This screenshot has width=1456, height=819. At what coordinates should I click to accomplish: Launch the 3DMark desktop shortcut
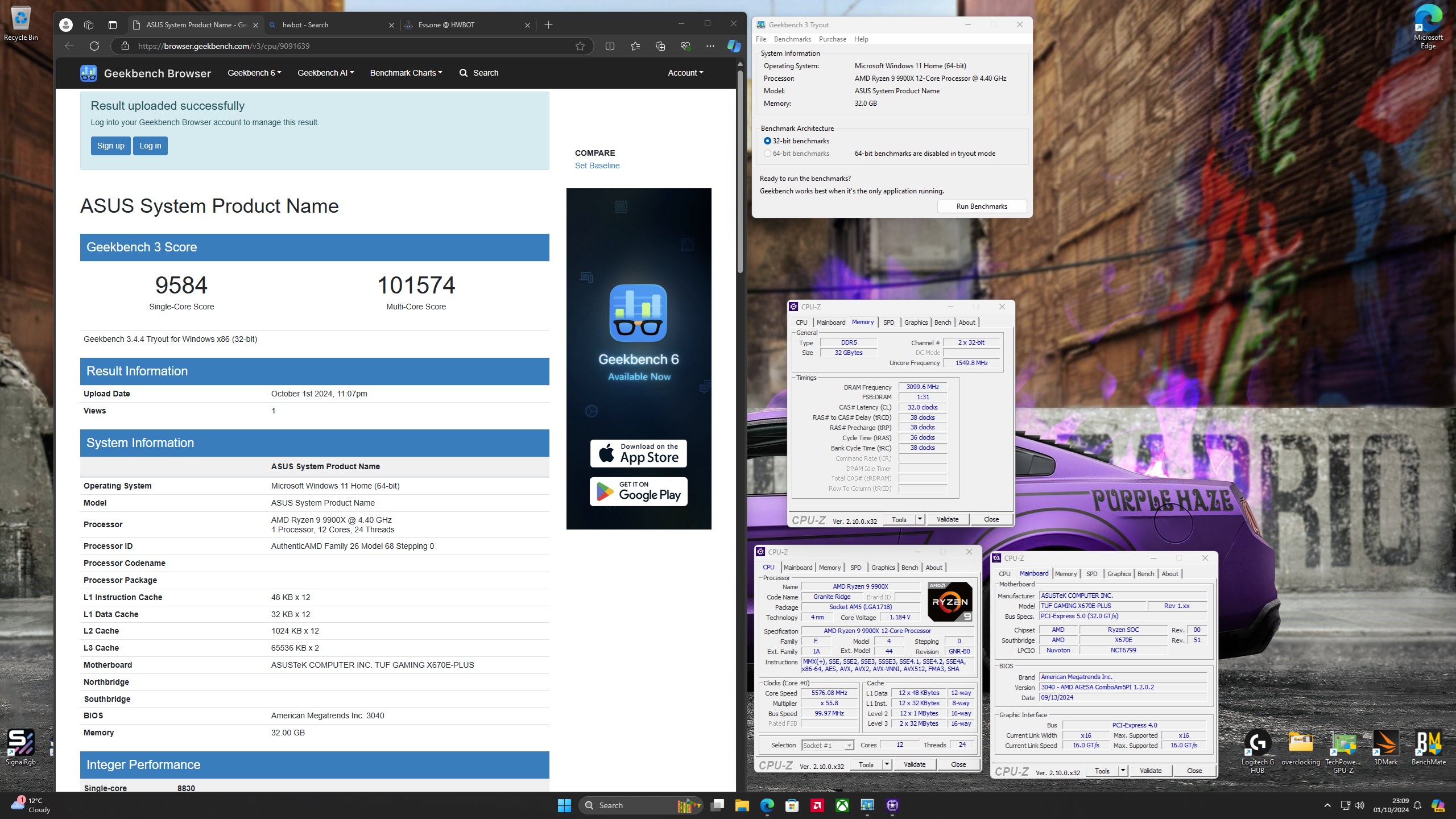(1385, 747)
